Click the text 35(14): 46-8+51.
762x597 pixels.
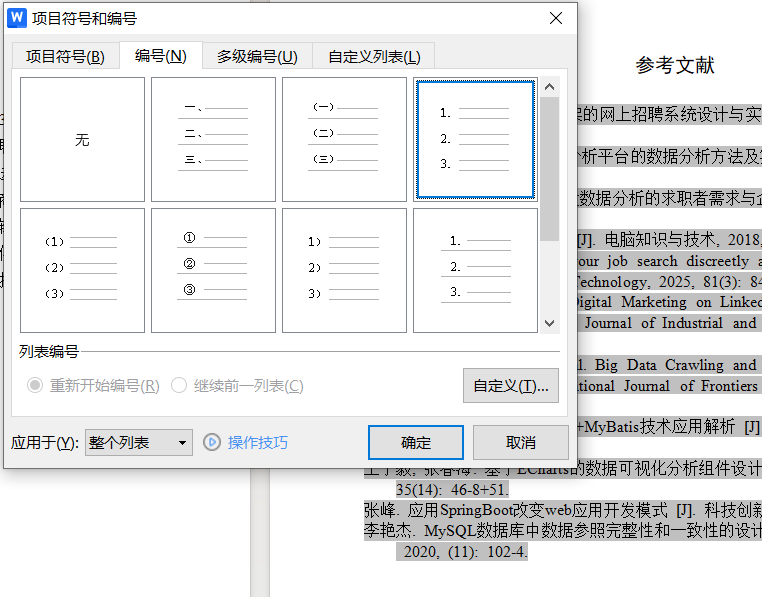452,489
